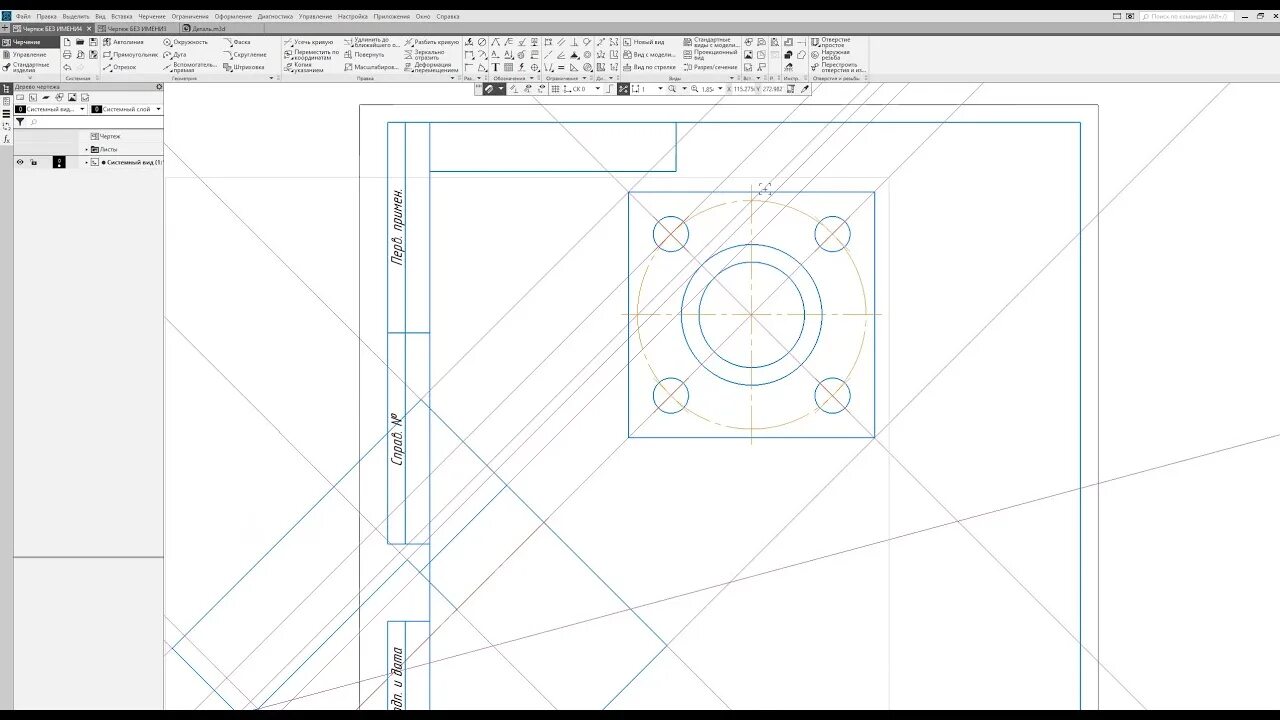This screenshot has width=1280, height=720.
Task: Switch to Чертеж БЕЗ ИМЕНИ3 tab
Action: [x=137, y=29]
